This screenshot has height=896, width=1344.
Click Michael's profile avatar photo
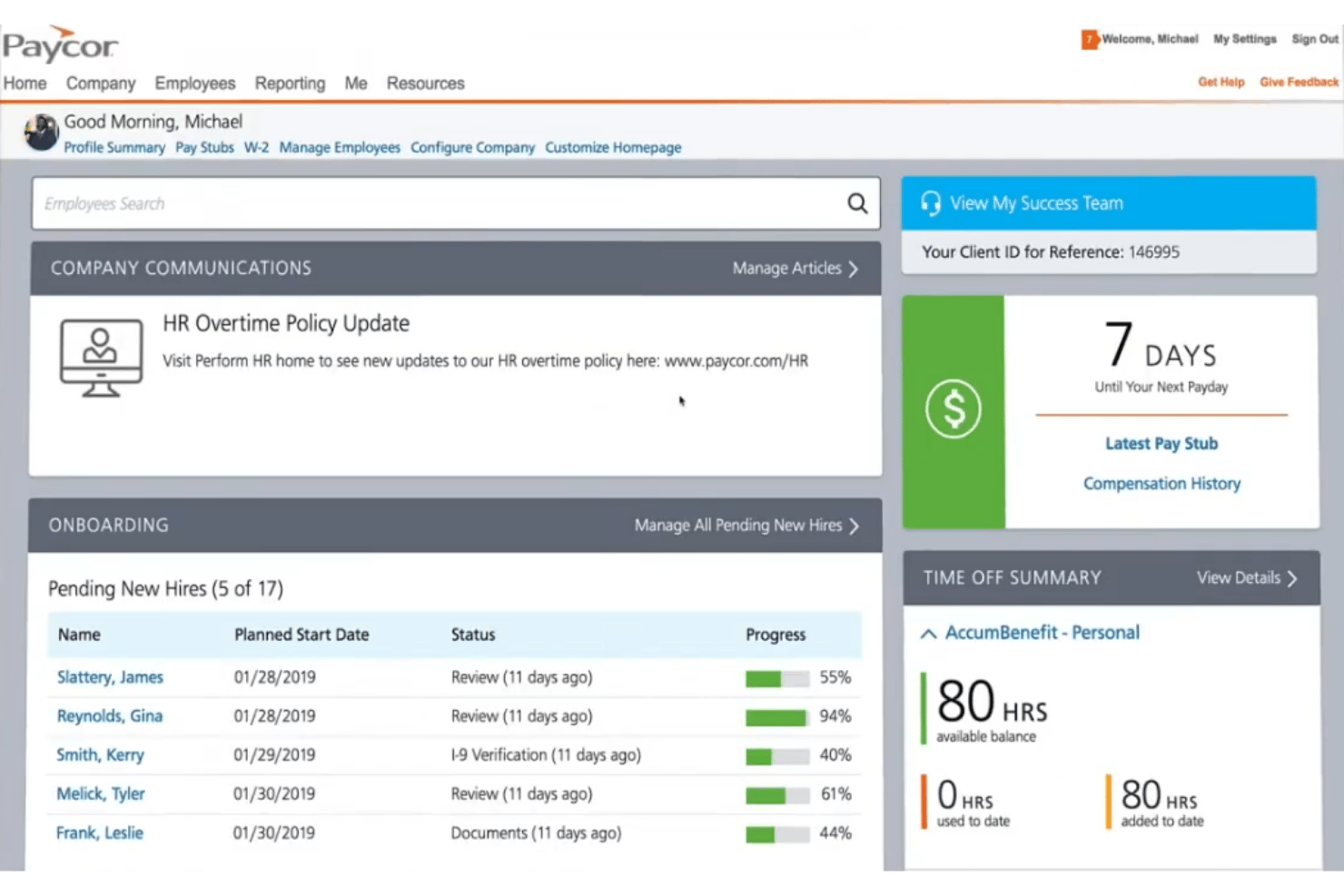[41, 133]
